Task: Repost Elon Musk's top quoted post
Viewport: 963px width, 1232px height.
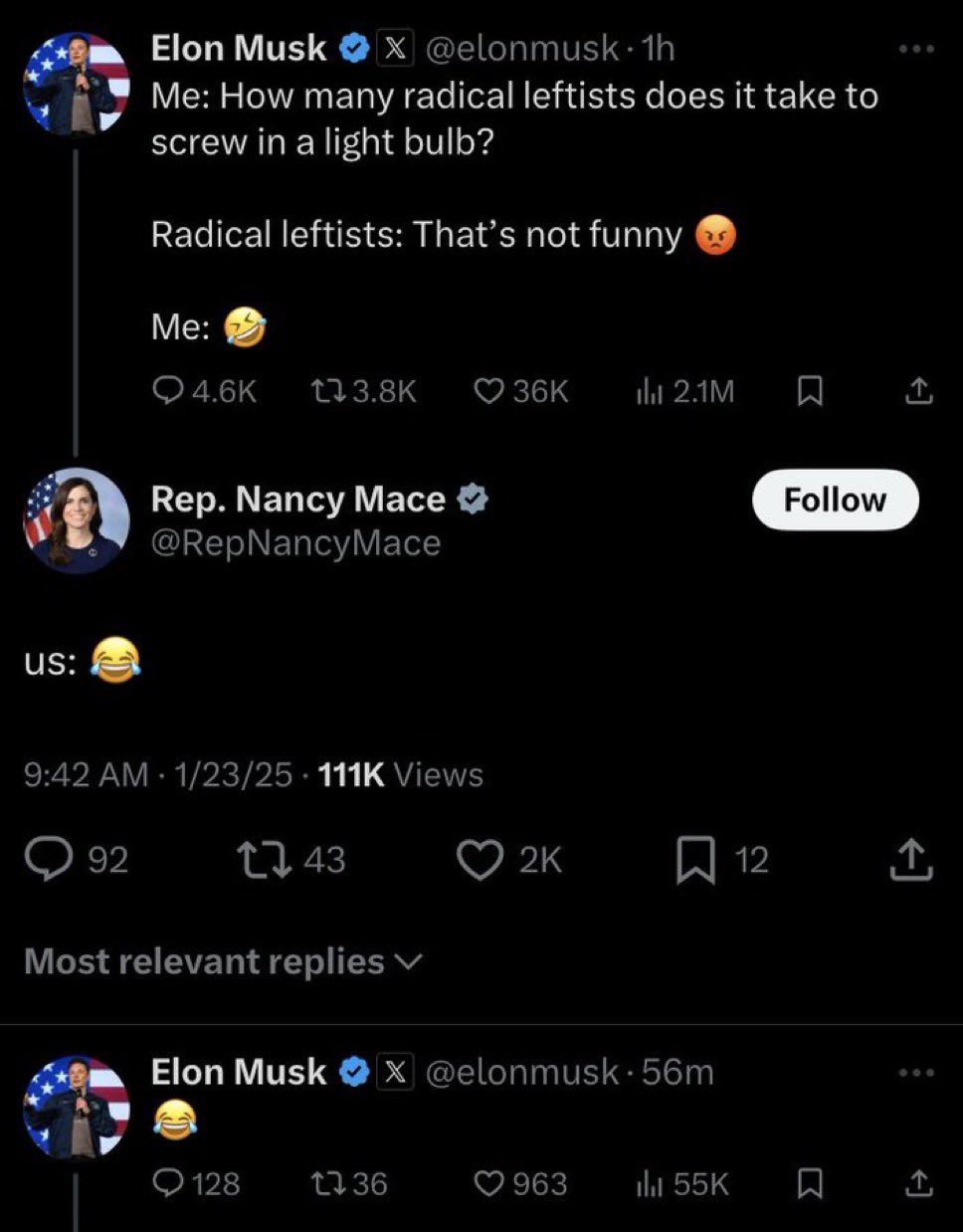Action: 323,392
